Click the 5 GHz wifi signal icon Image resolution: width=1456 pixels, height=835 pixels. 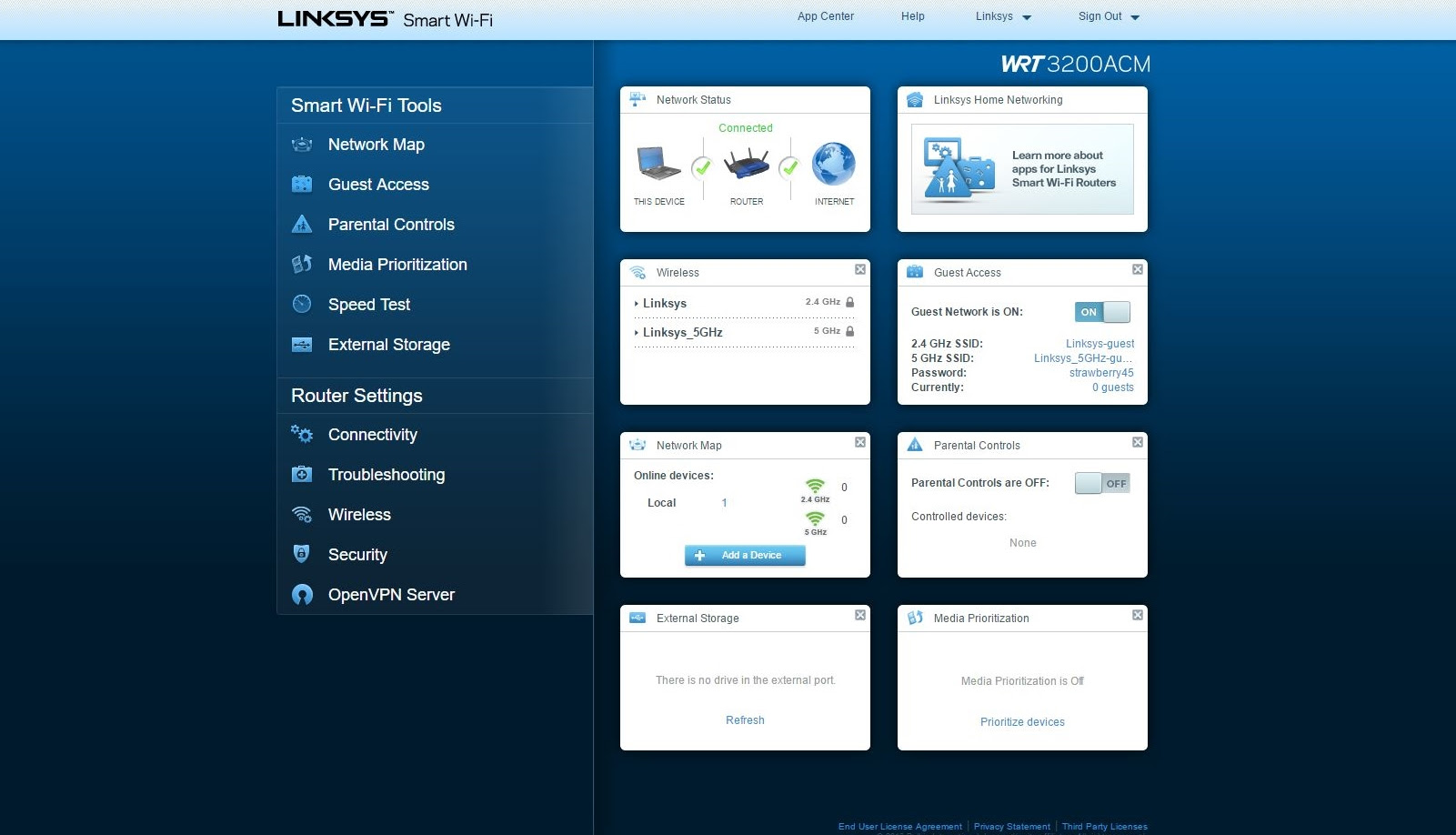coord(815,518)
